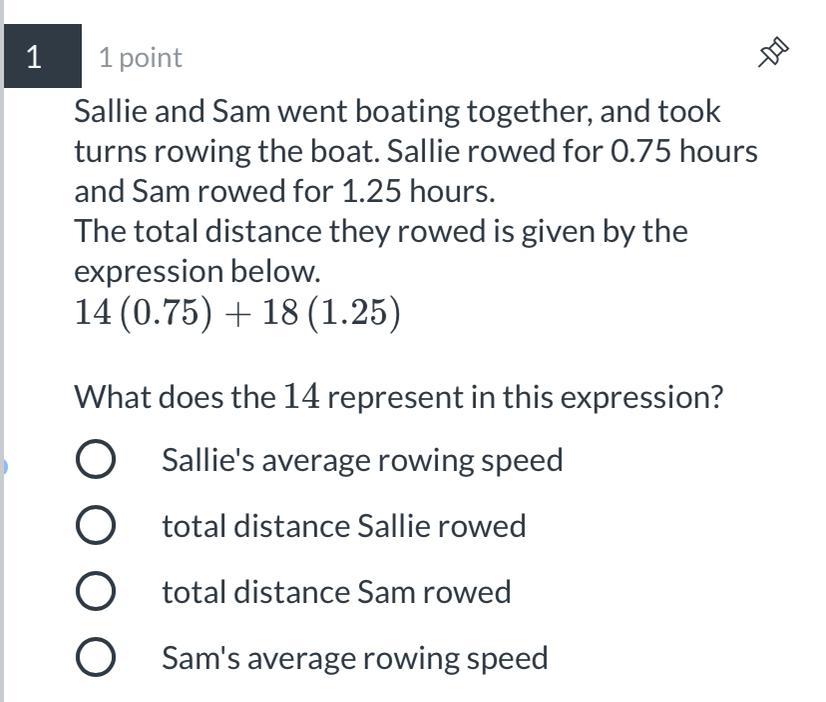Click the 'The total distance they rowed' sentence
This screenshot has width=826, height=702.
click(x=380, y=231)
